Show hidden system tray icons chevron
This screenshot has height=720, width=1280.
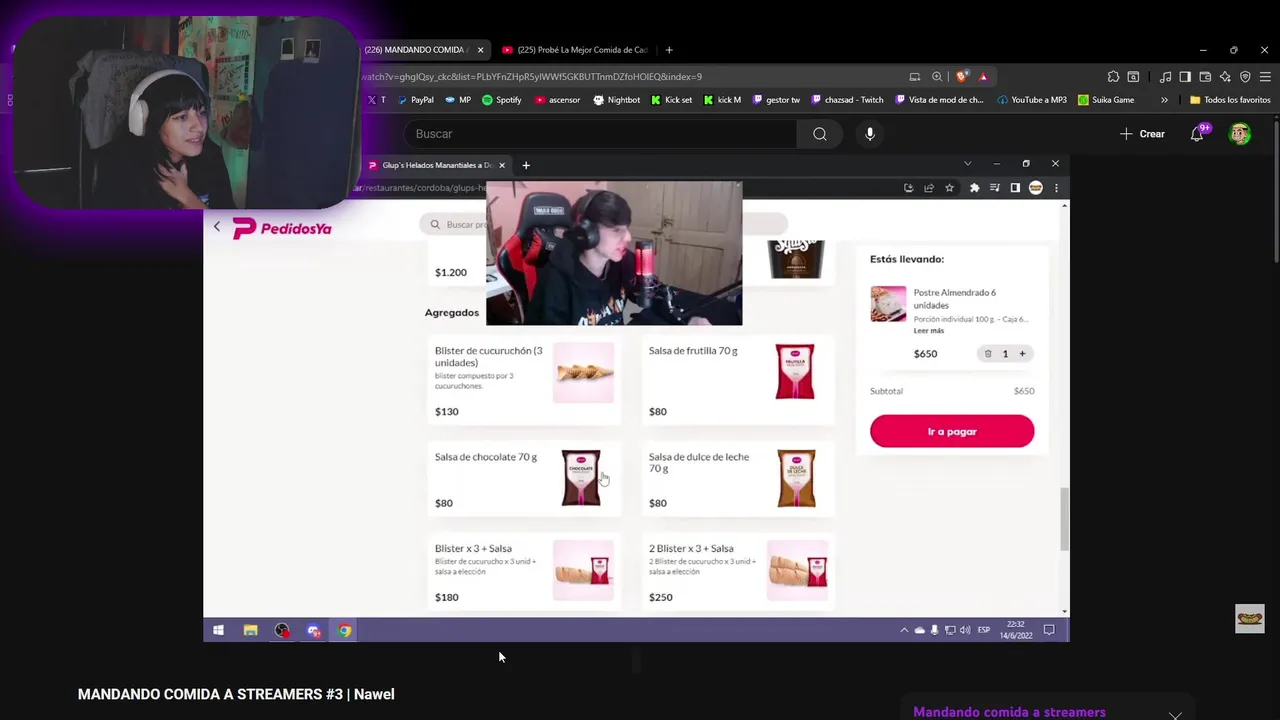point(904,630)
